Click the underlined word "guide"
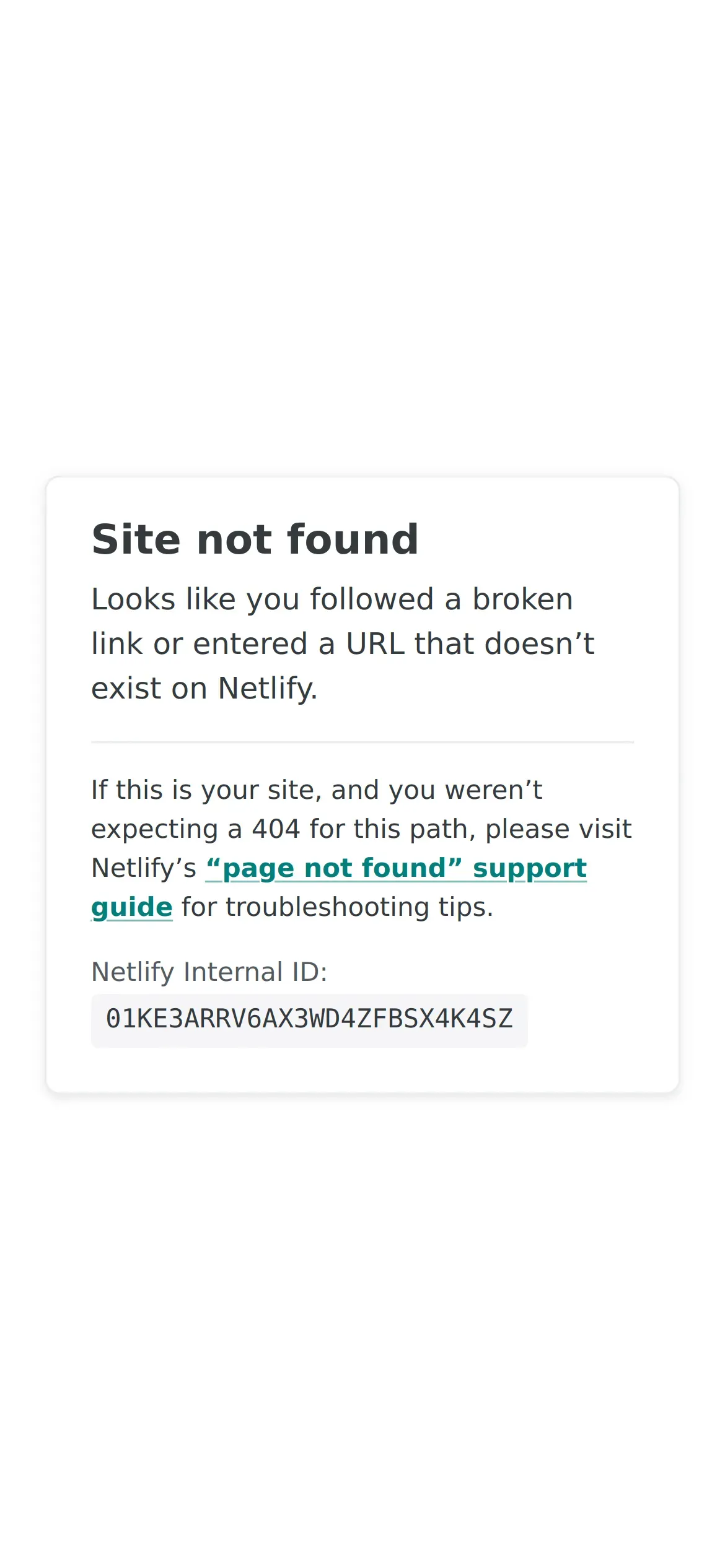725x1568 pixels. [x=131, y=907]
